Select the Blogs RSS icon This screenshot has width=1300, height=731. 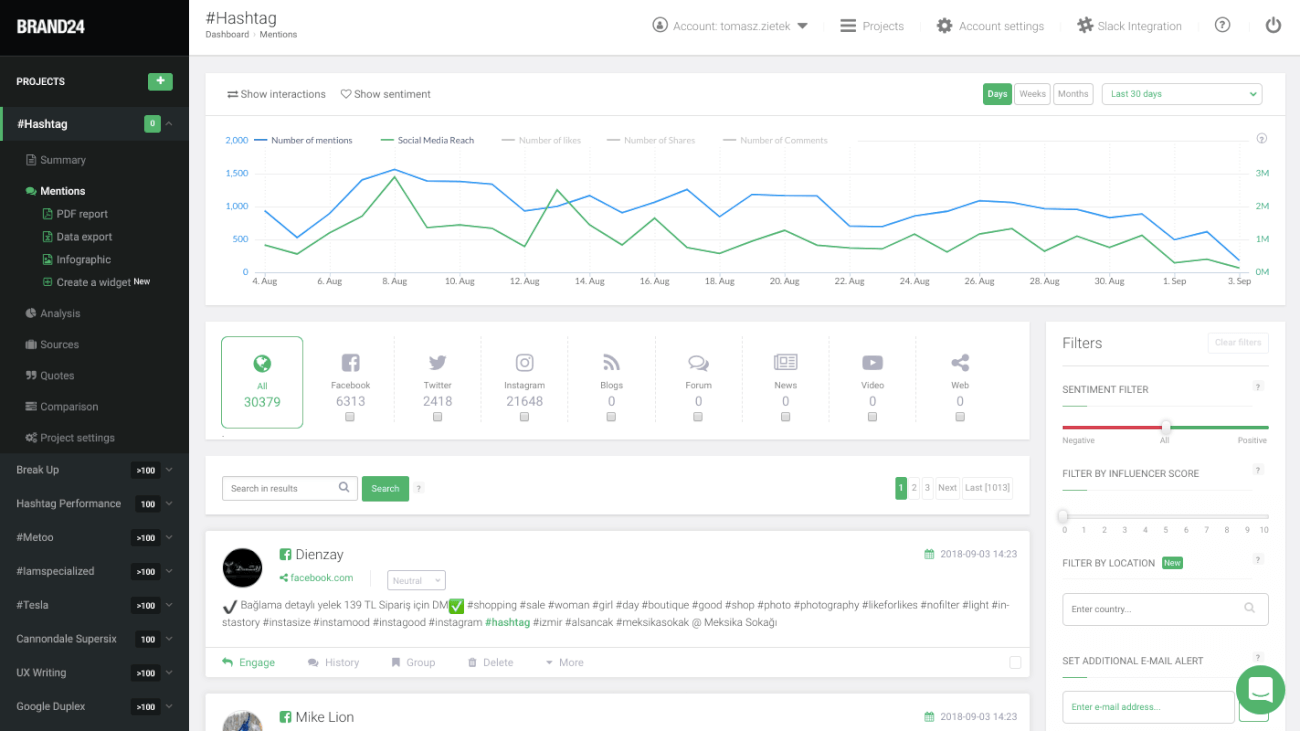click(x=611, y=363)
